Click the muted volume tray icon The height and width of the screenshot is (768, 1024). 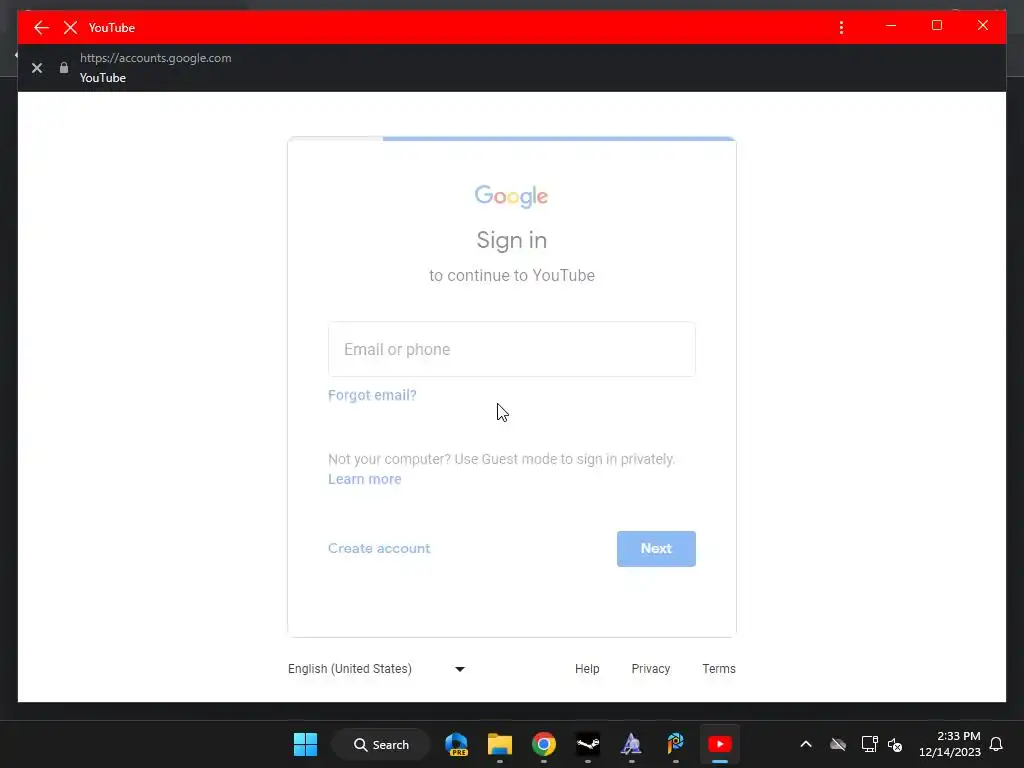pyautogui.click(x=895, y=744)
